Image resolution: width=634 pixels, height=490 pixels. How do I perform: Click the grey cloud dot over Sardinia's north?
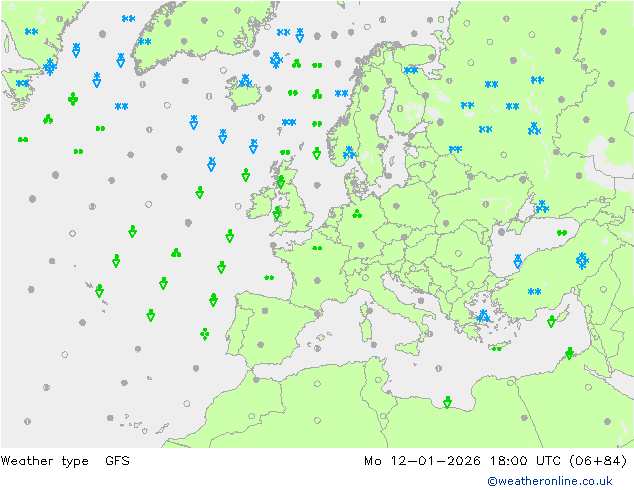(370, 311)
